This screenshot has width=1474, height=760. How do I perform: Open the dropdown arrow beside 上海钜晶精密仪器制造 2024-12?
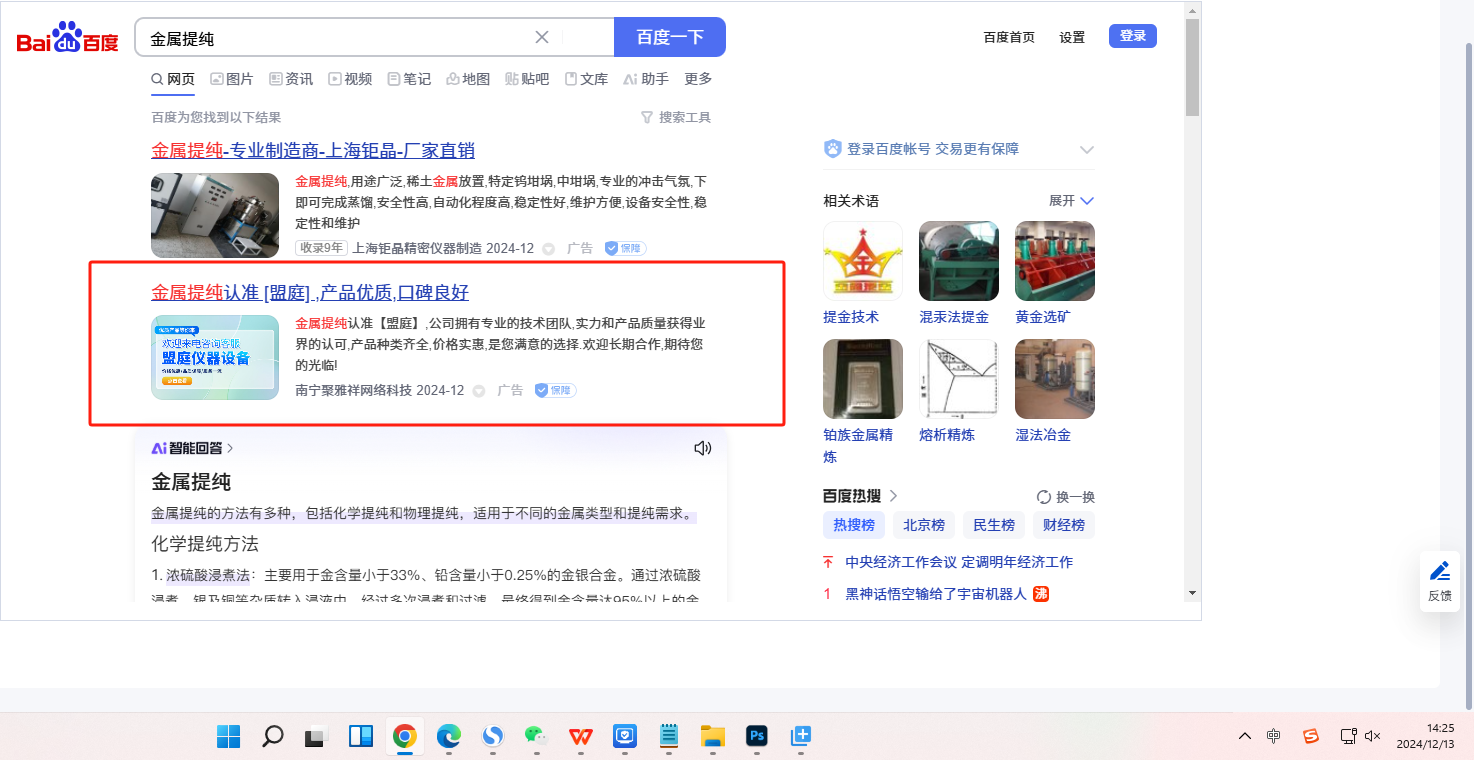[548, 248]
